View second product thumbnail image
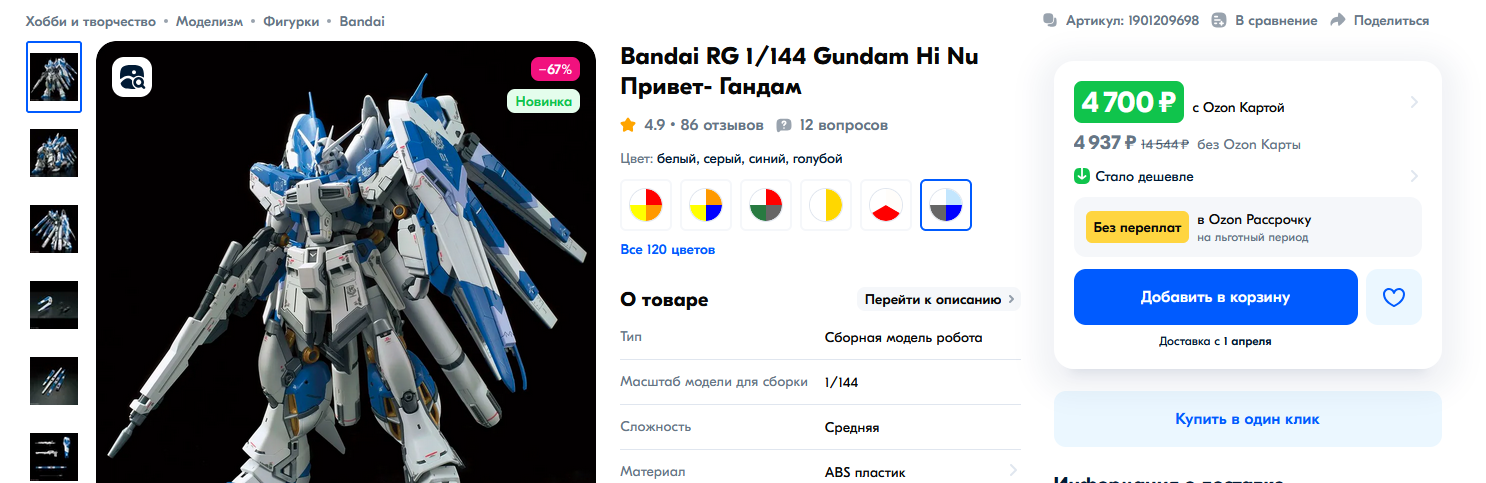1486x483 pixels. tap(54, 153)
